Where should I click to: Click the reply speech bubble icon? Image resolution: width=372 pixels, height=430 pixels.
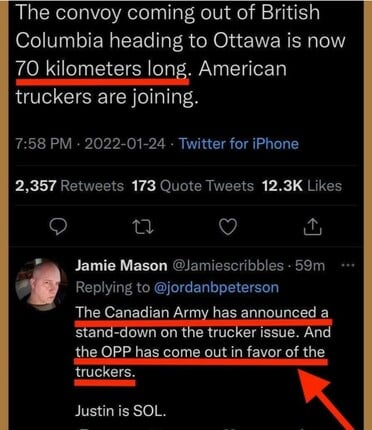click(x=58, y=226)
